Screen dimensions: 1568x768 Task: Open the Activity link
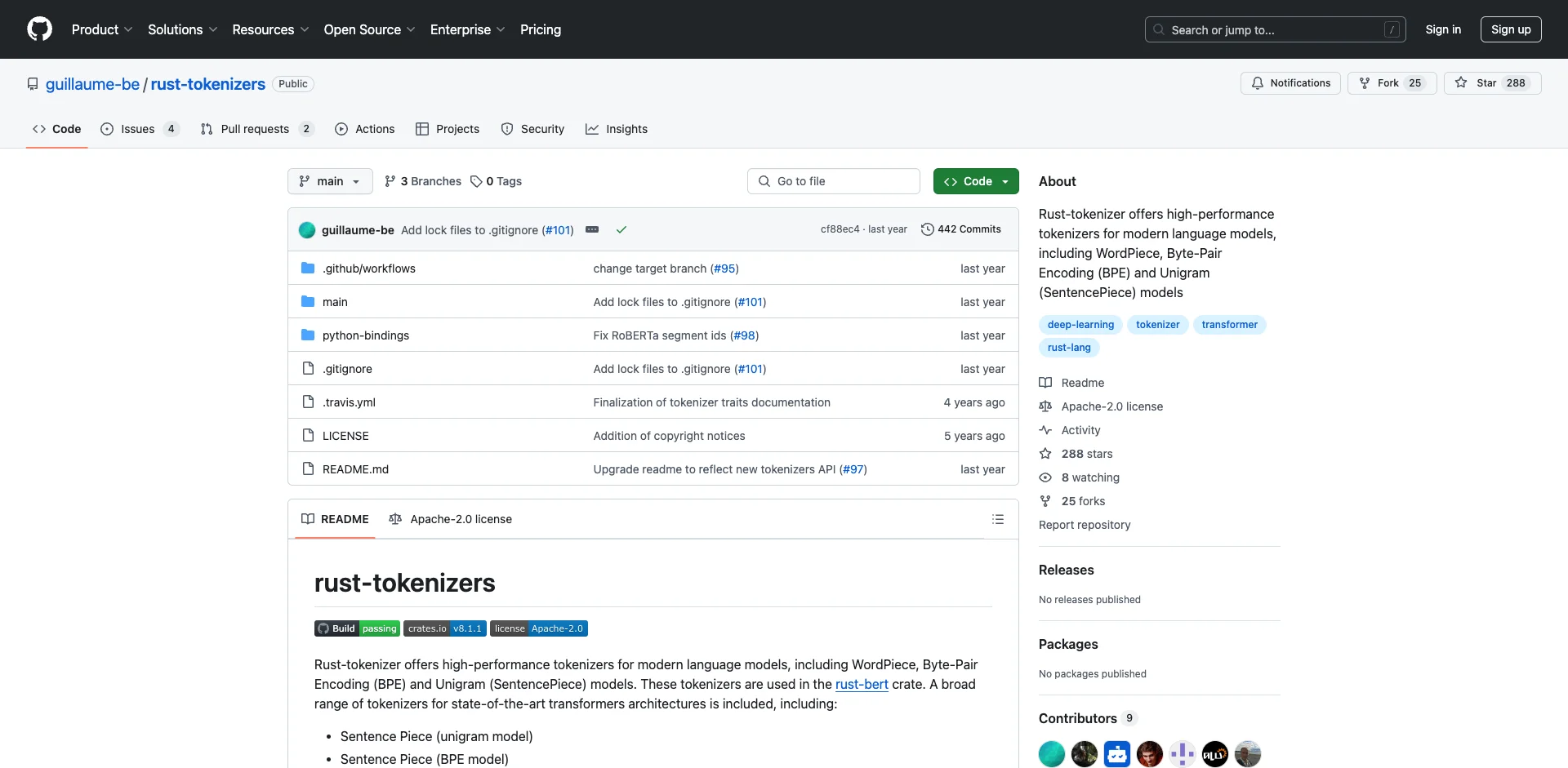pos(1070,430)
